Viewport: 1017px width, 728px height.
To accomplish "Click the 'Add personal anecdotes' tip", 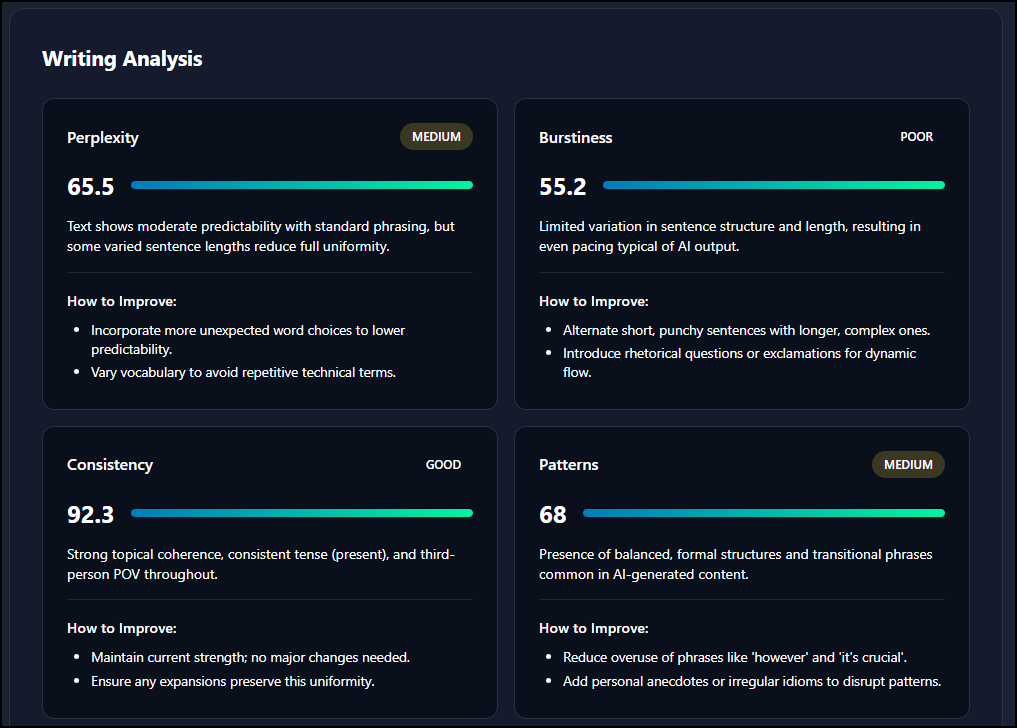I will click(751, 682).
